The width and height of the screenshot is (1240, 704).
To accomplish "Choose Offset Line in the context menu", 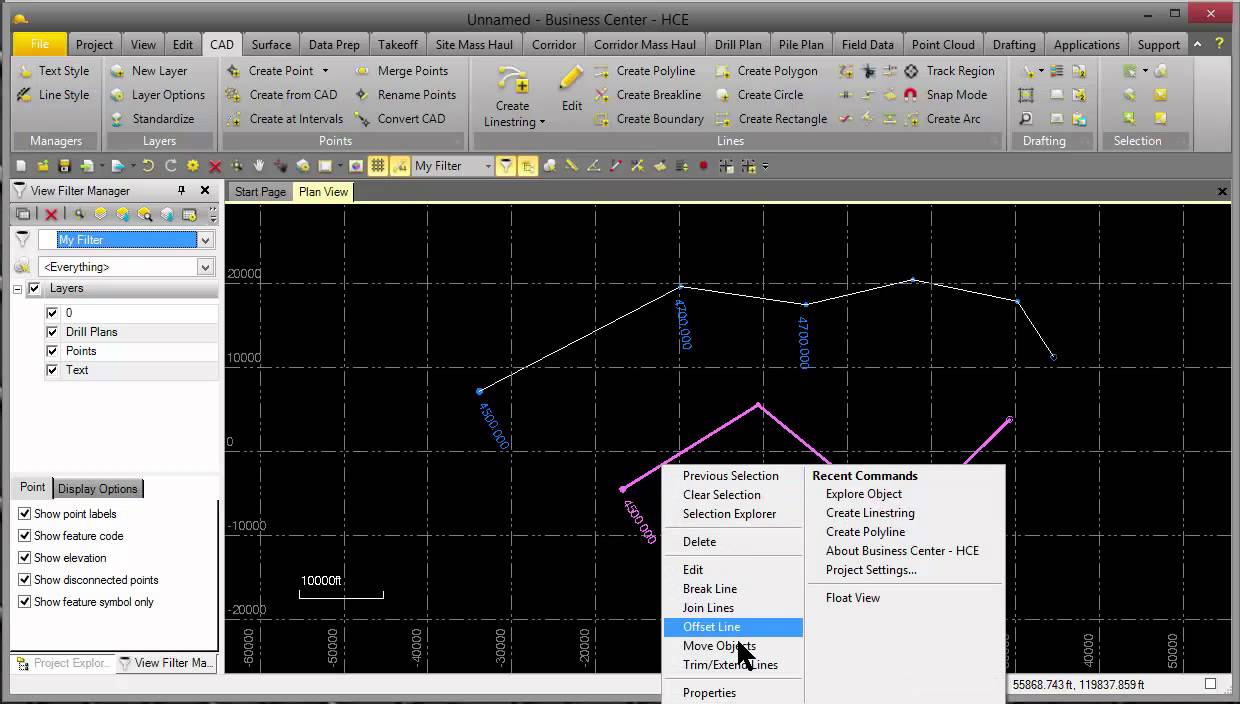I will [733, 627].
